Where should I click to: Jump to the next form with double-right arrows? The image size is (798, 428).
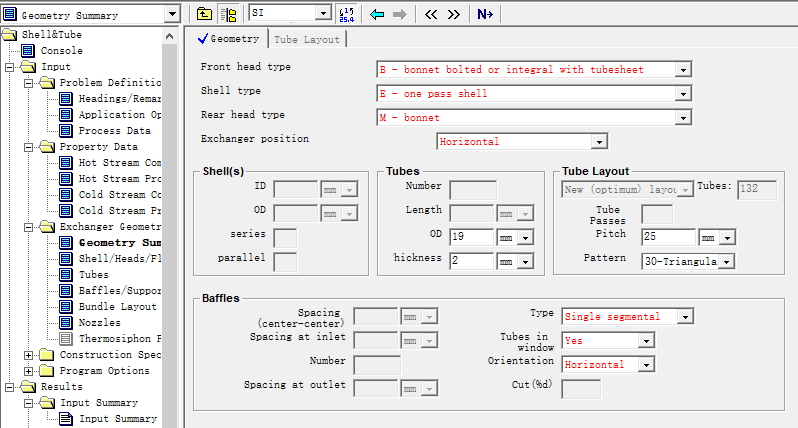pos(454,14)
